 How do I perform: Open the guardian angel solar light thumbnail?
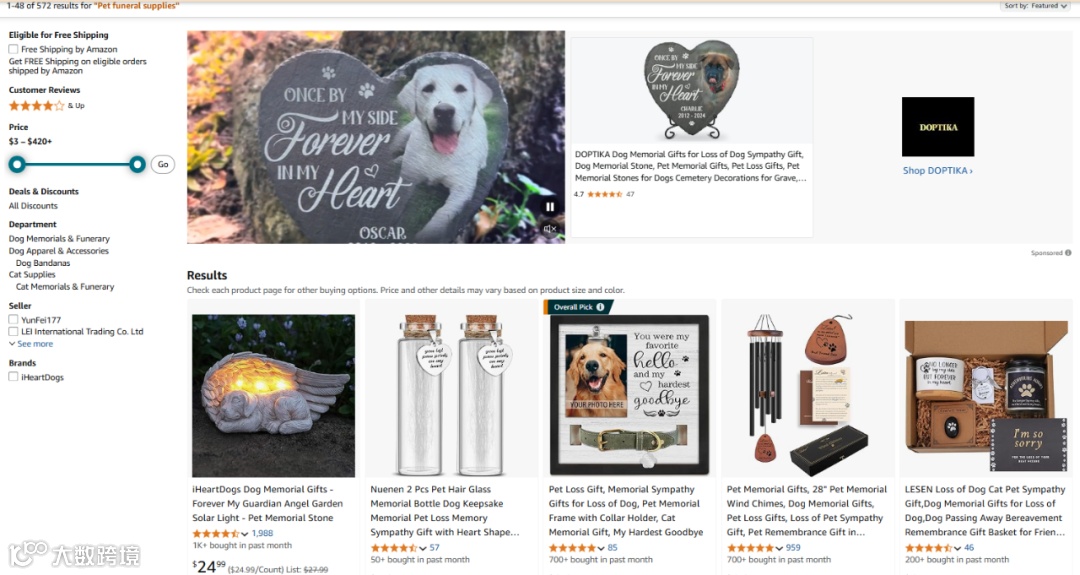[273, 396]
